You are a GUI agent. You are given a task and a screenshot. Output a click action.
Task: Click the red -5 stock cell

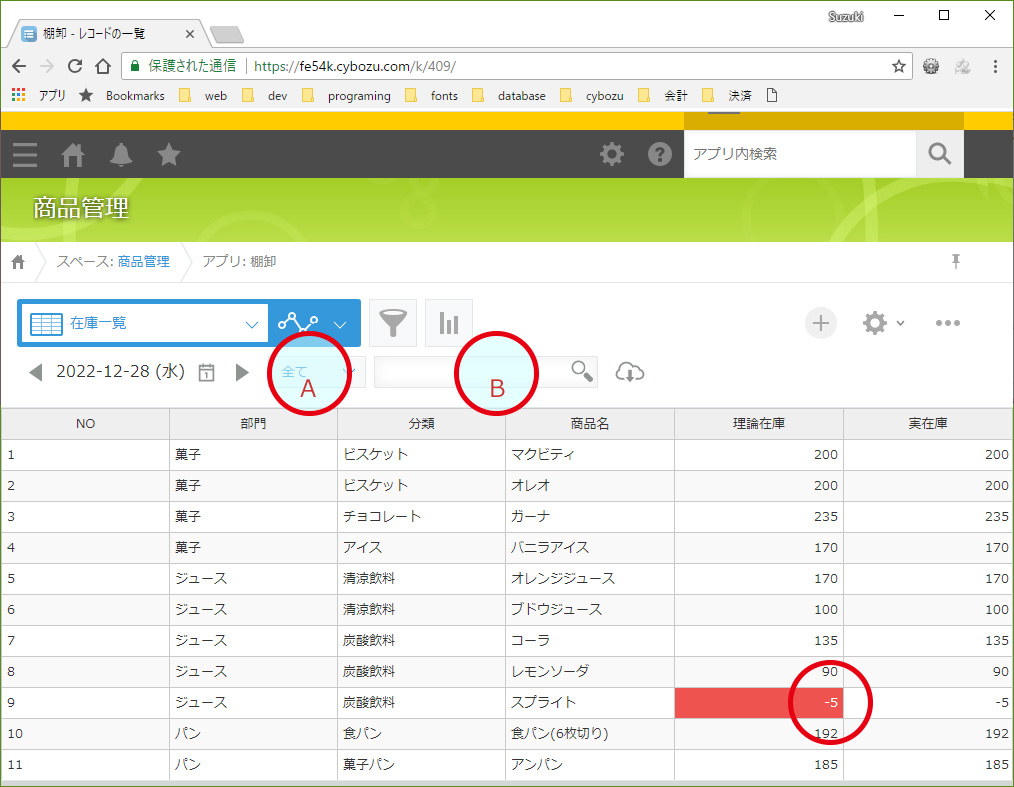[759, 702]
